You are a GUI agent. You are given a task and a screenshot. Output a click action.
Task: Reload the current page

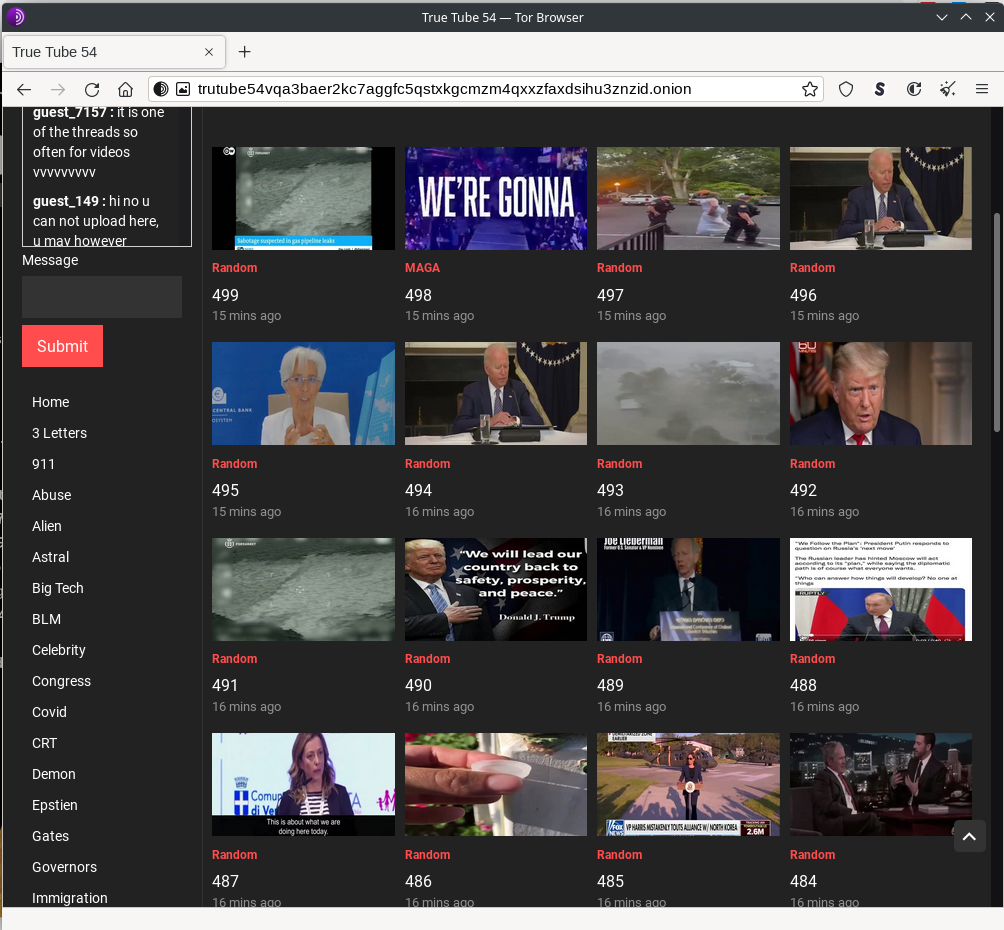pyautogui.click(x=92, y=89)
